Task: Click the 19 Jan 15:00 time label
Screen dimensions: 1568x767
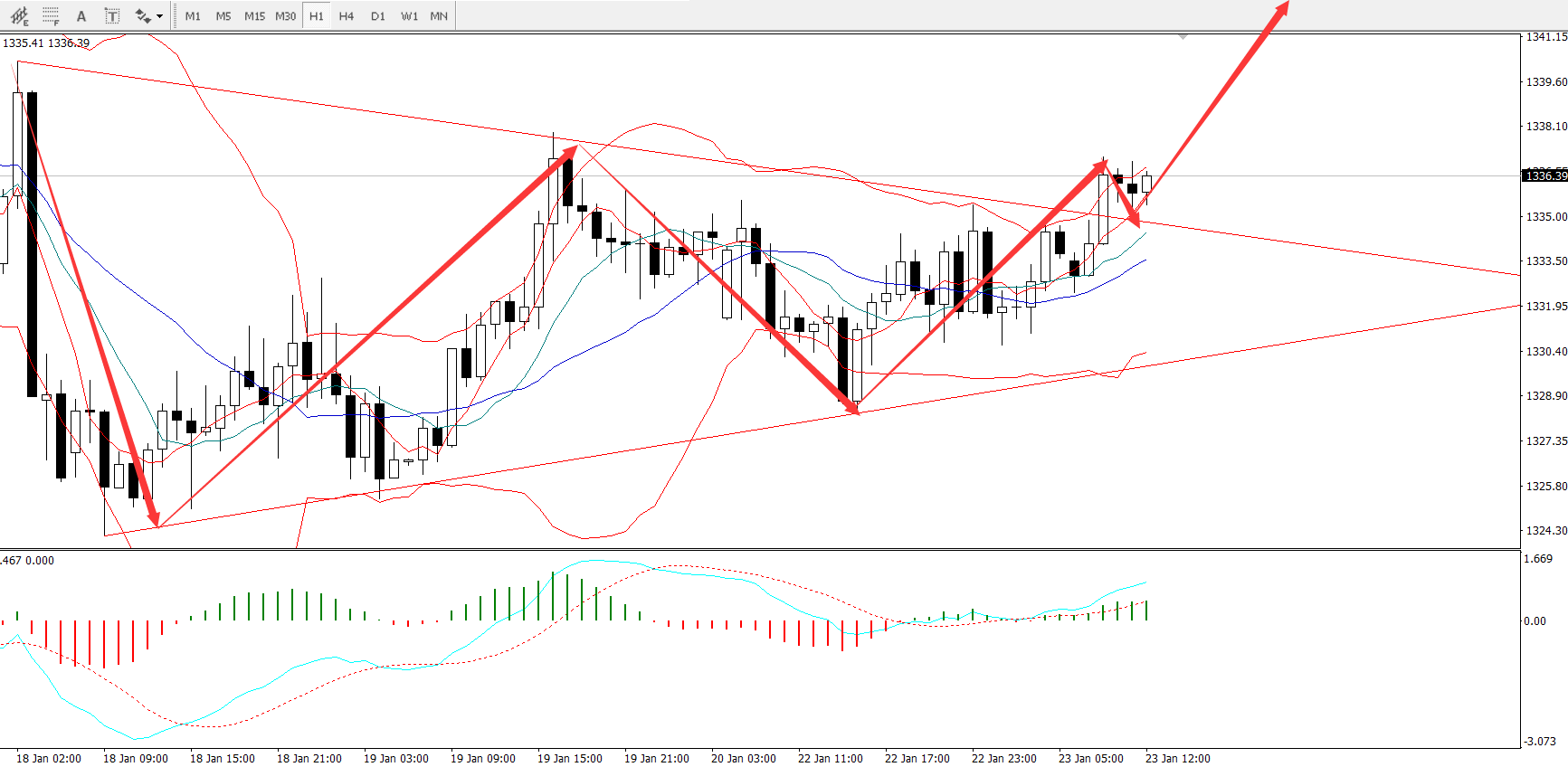Action: click(x=569, y=758)
